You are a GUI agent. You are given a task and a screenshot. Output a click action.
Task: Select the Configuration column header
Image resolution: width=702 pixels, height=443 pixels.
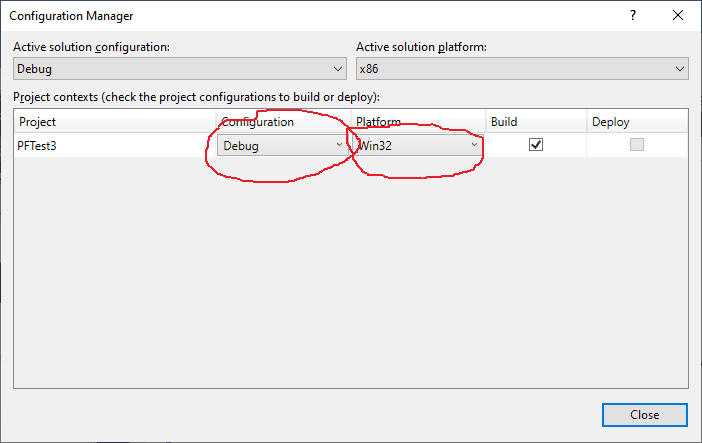click(x=258, y=122)
